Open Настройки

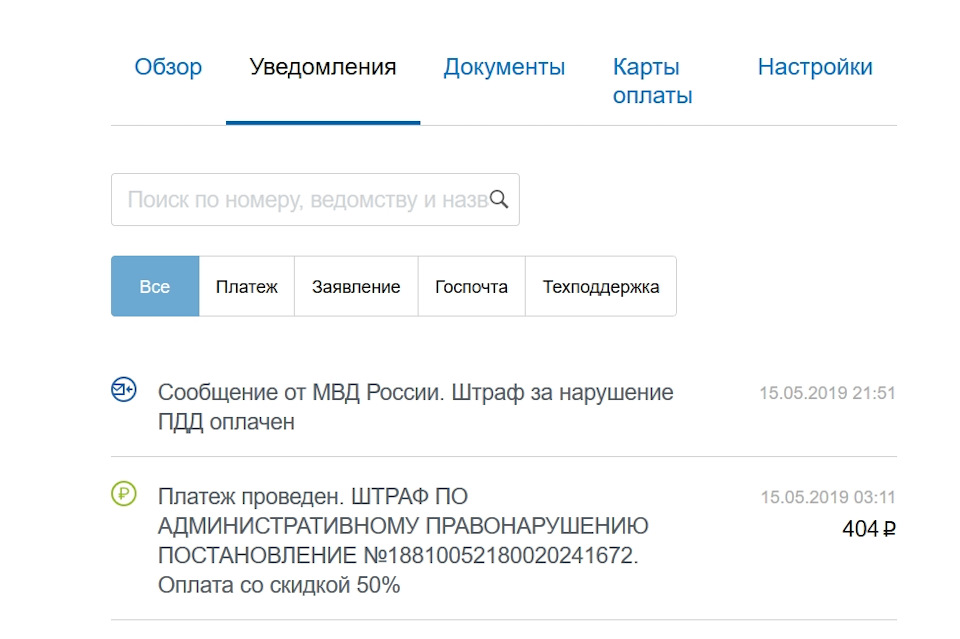[815, 67]
